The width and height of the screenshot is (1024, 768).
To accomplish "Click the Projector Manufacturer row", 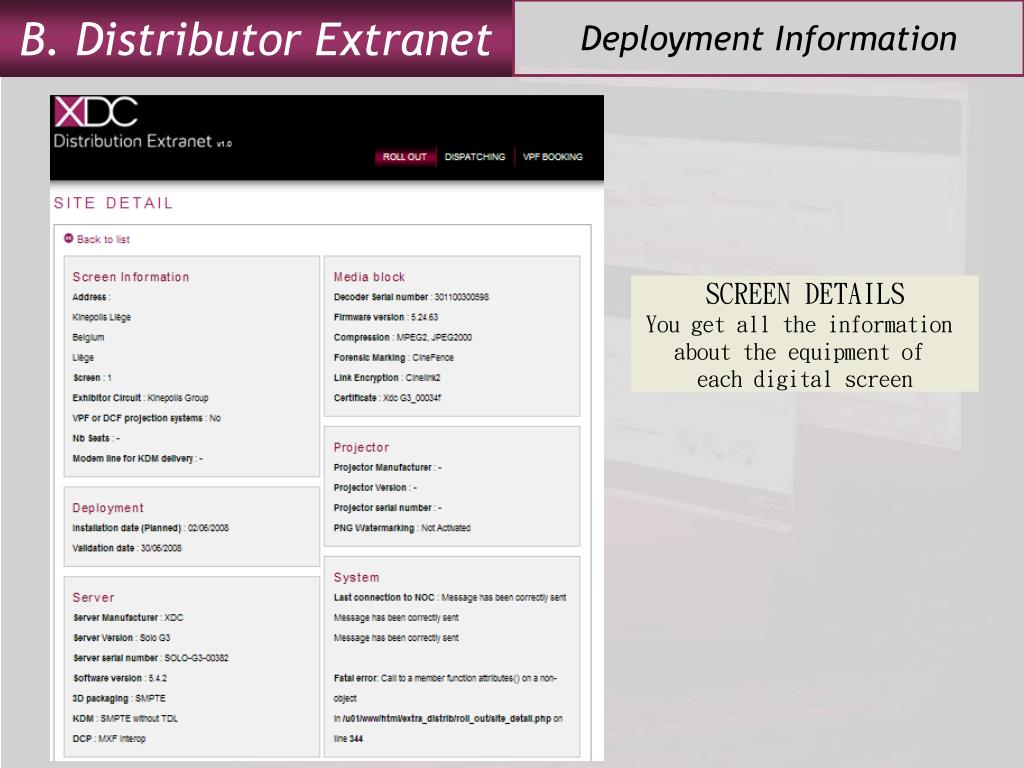I will click(388, 468).
